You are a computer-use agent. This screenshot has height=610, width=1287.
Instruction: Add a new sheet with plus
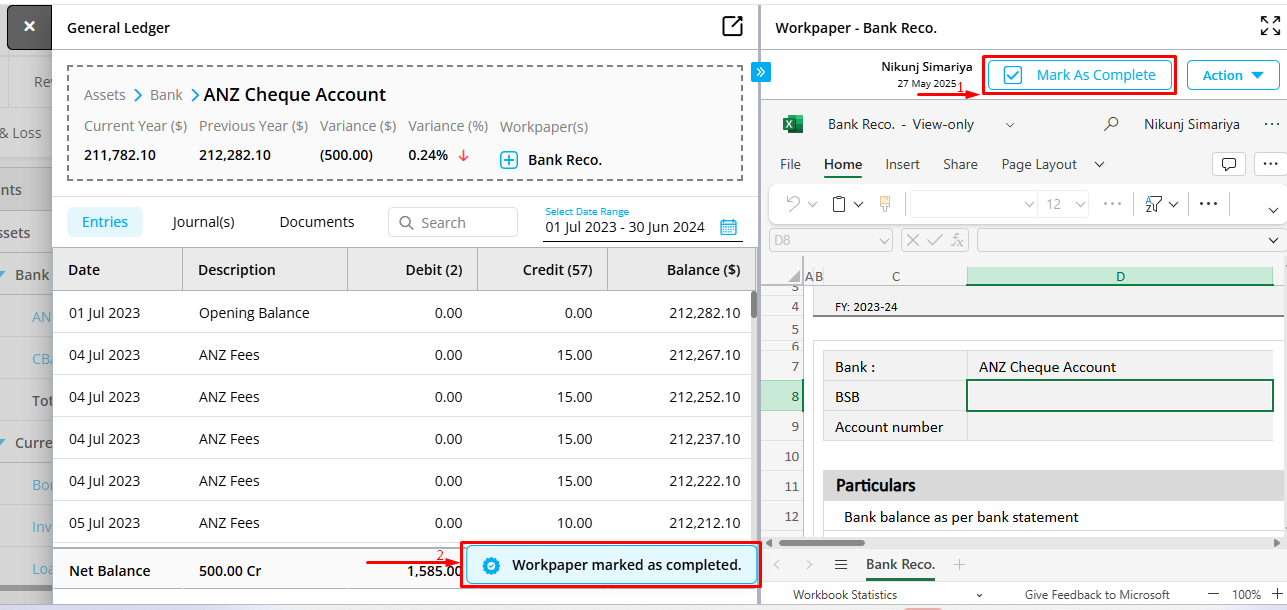click(x=960, y=564)
